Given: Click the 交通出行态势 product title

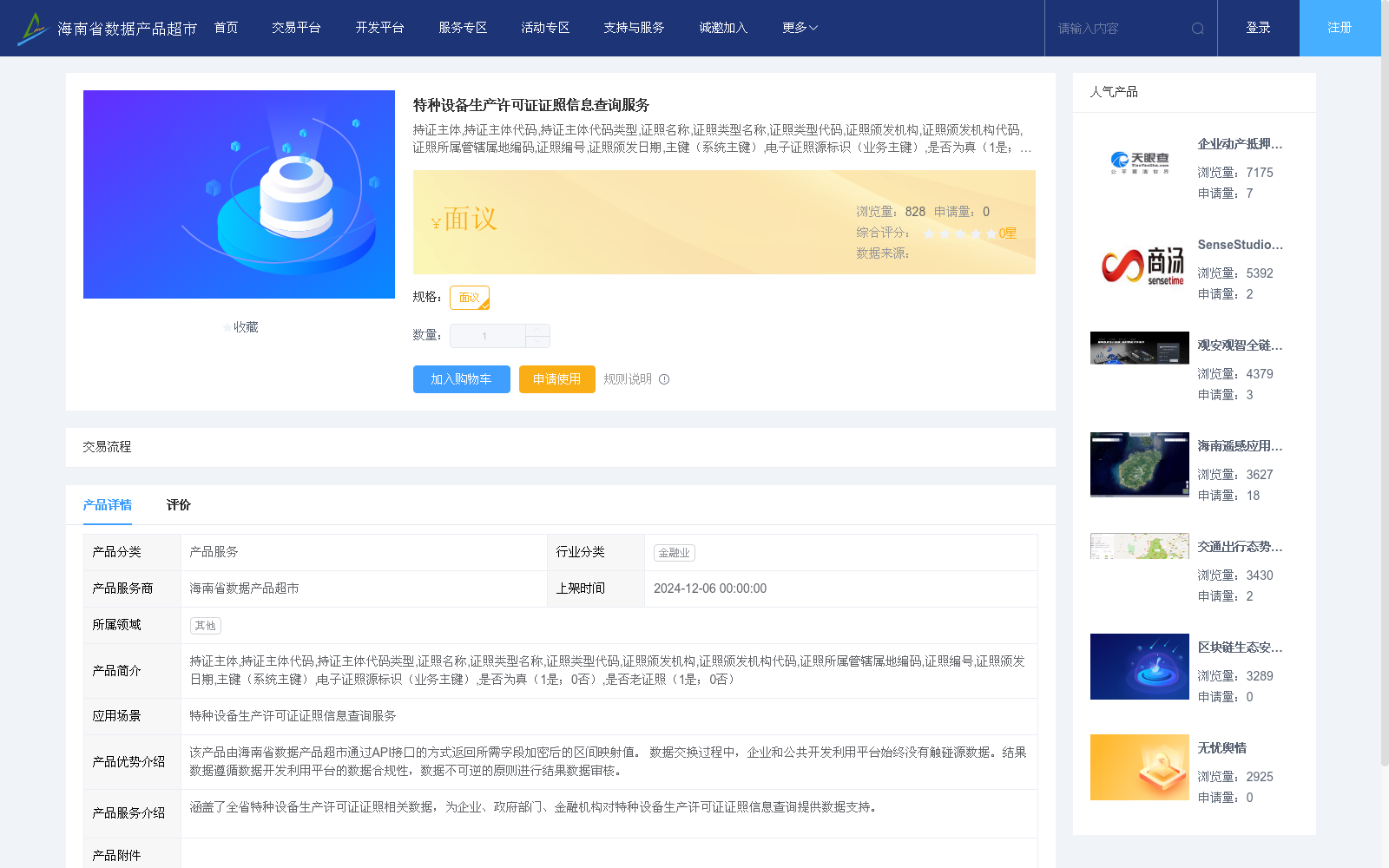Looking at the screenshot, I should coord(1240,547).
